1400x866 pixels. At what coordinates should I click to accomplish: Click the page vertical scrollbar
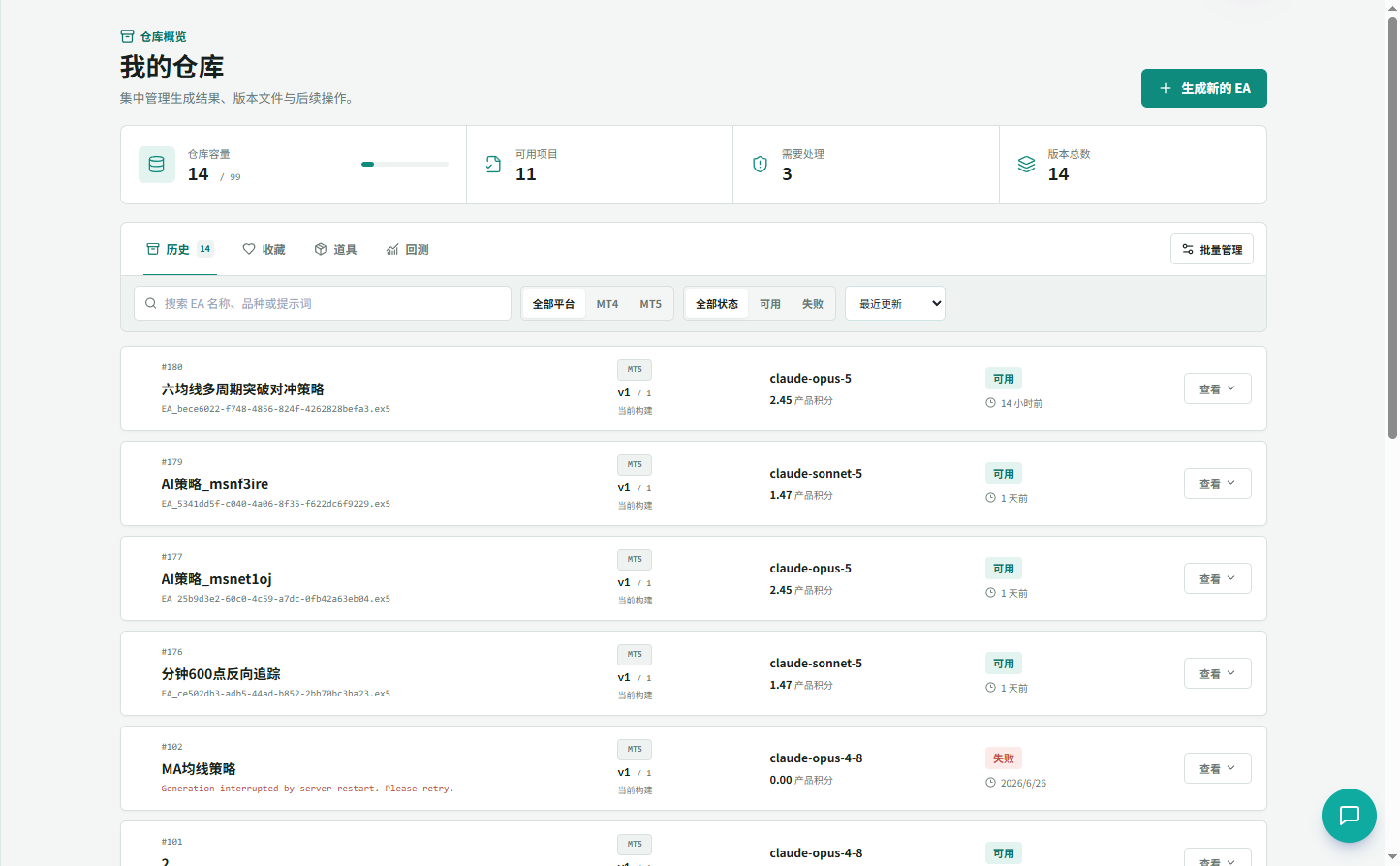tap(1392, 228)
